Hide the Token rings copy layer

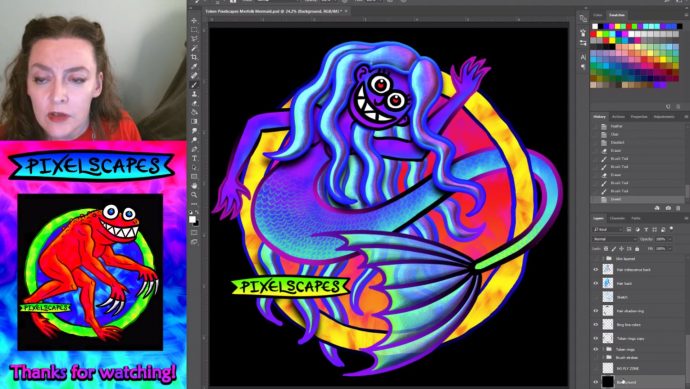[596, 338]
